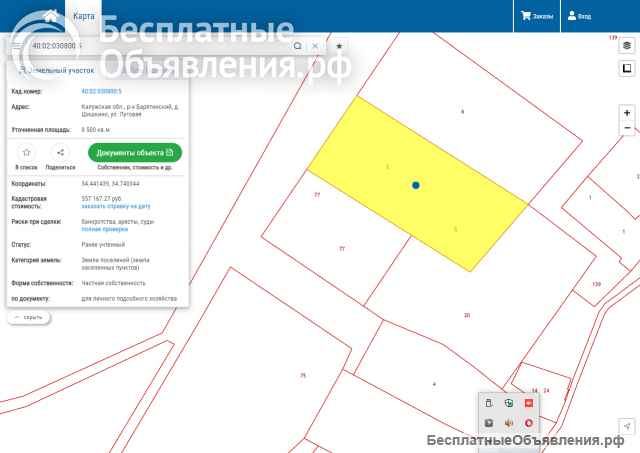640x453 pixels.
Task: Click pink circle tray icon
Action: click(x=529, y=423)
